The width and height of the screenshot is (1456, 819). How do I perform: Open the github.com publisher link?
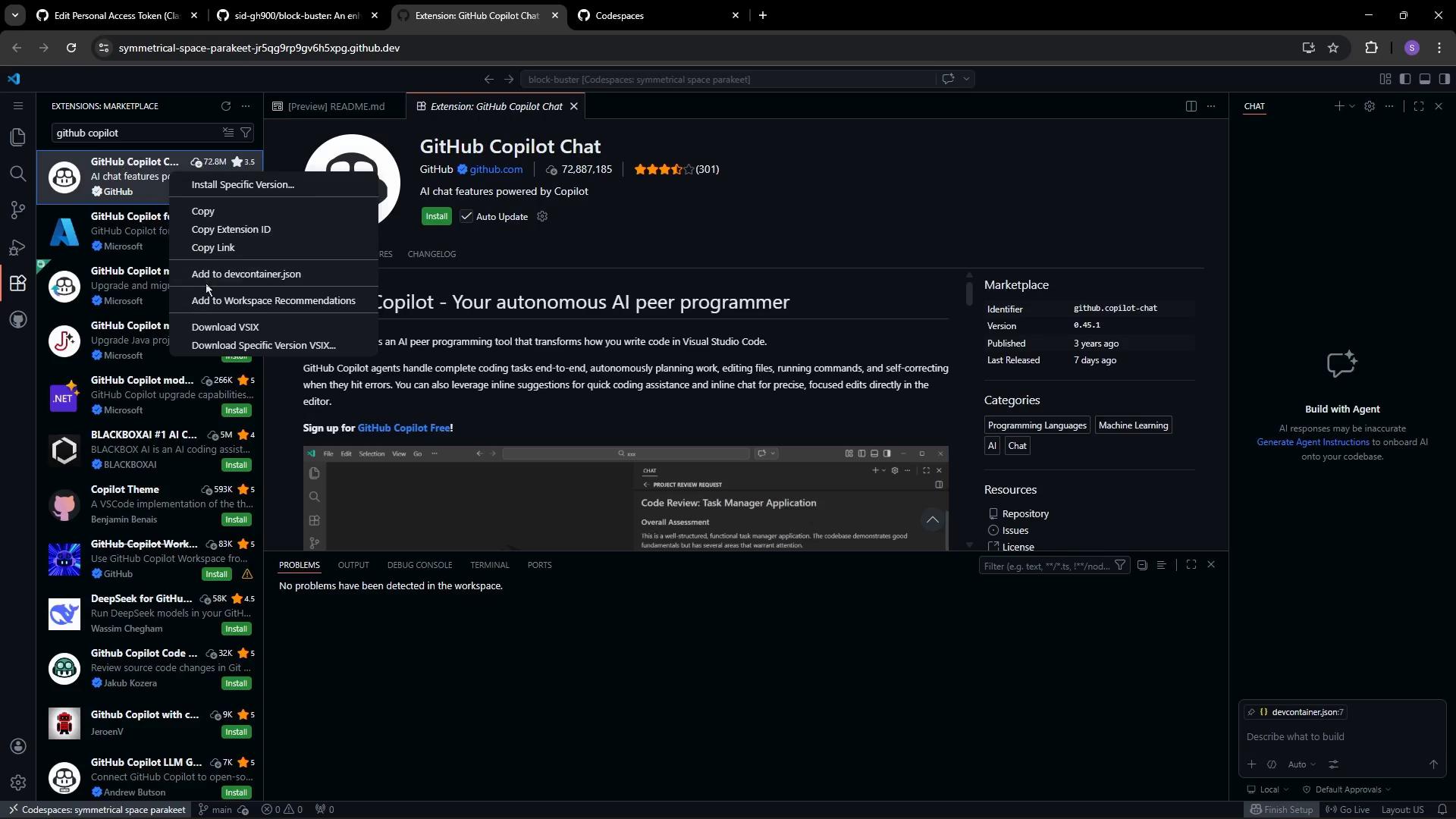496,169
